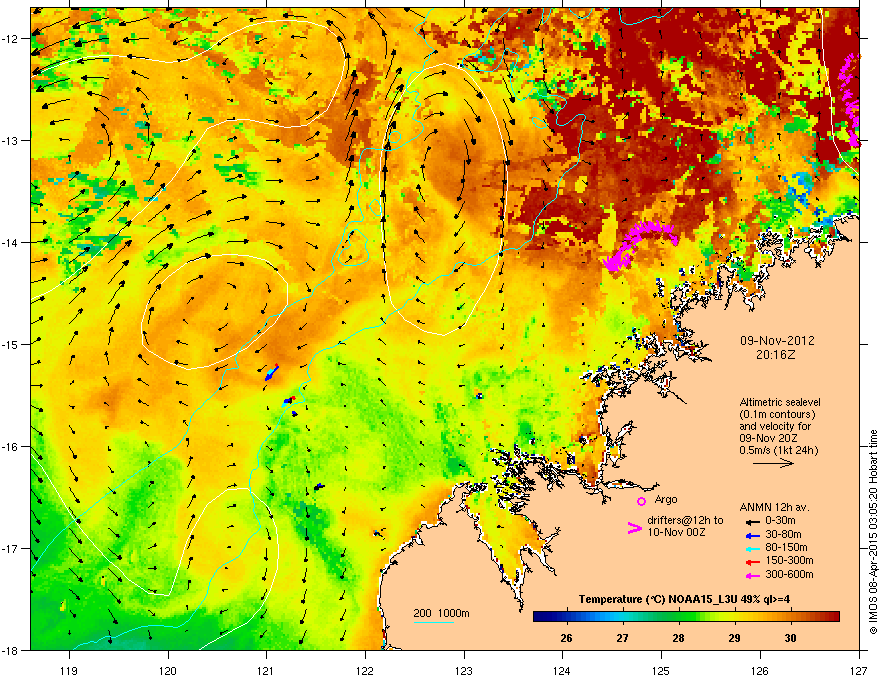Click the '0-30m' depth label
Image resolution: width=880 pixels, height=680 pixels.
[780, 521]
